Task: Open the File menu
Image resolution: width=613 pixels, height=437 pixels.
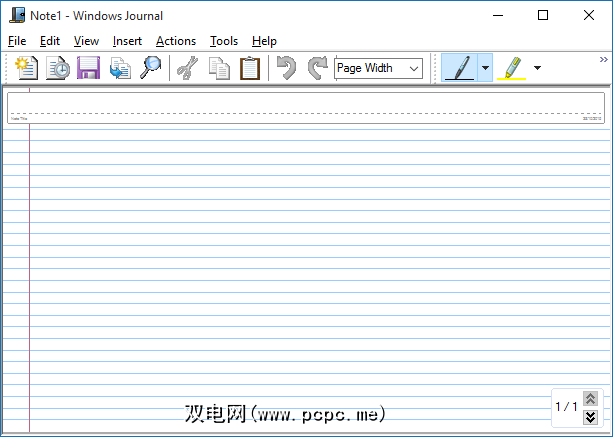Action: tap(17, 41)
